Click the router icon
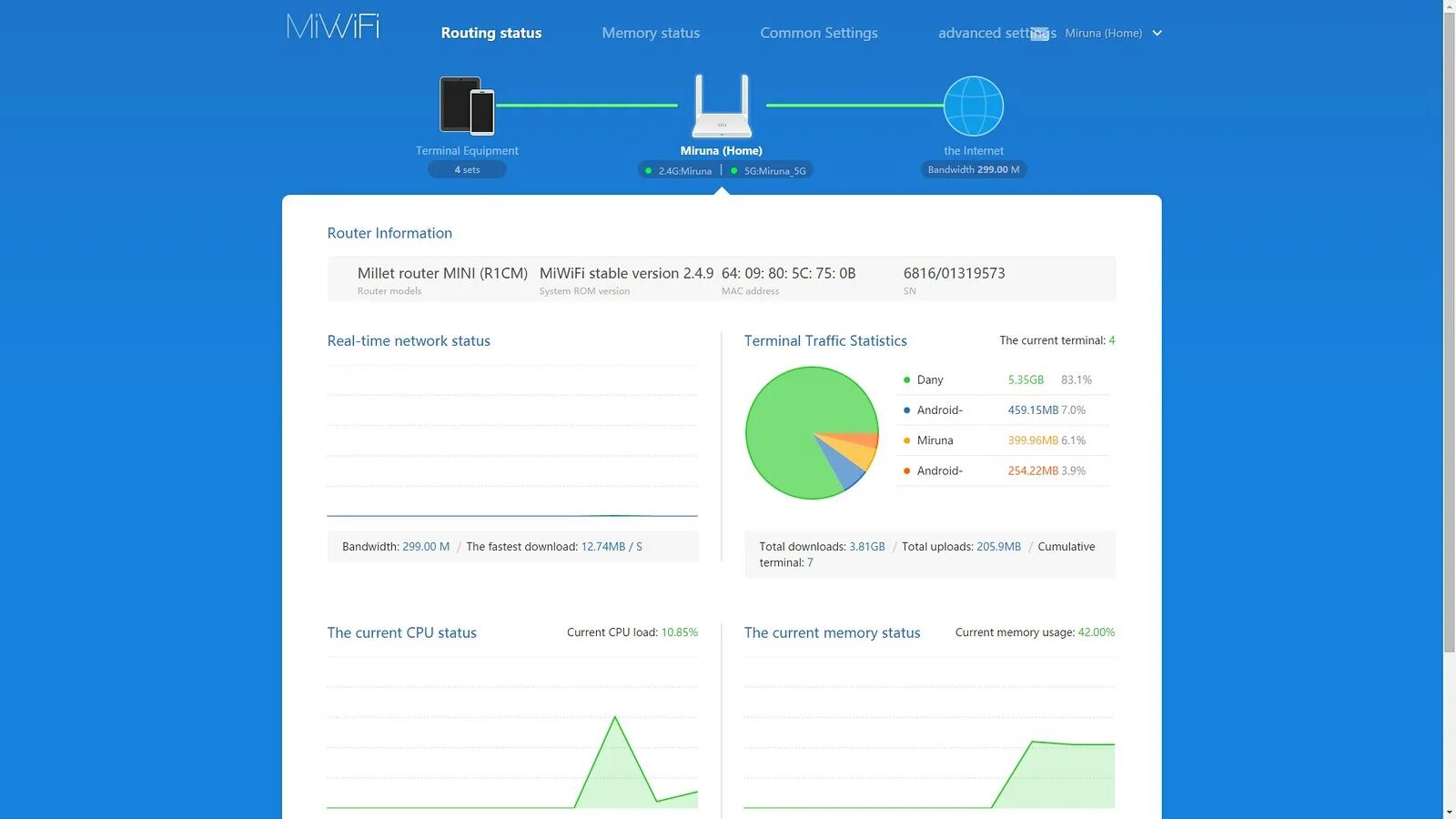 722,106
